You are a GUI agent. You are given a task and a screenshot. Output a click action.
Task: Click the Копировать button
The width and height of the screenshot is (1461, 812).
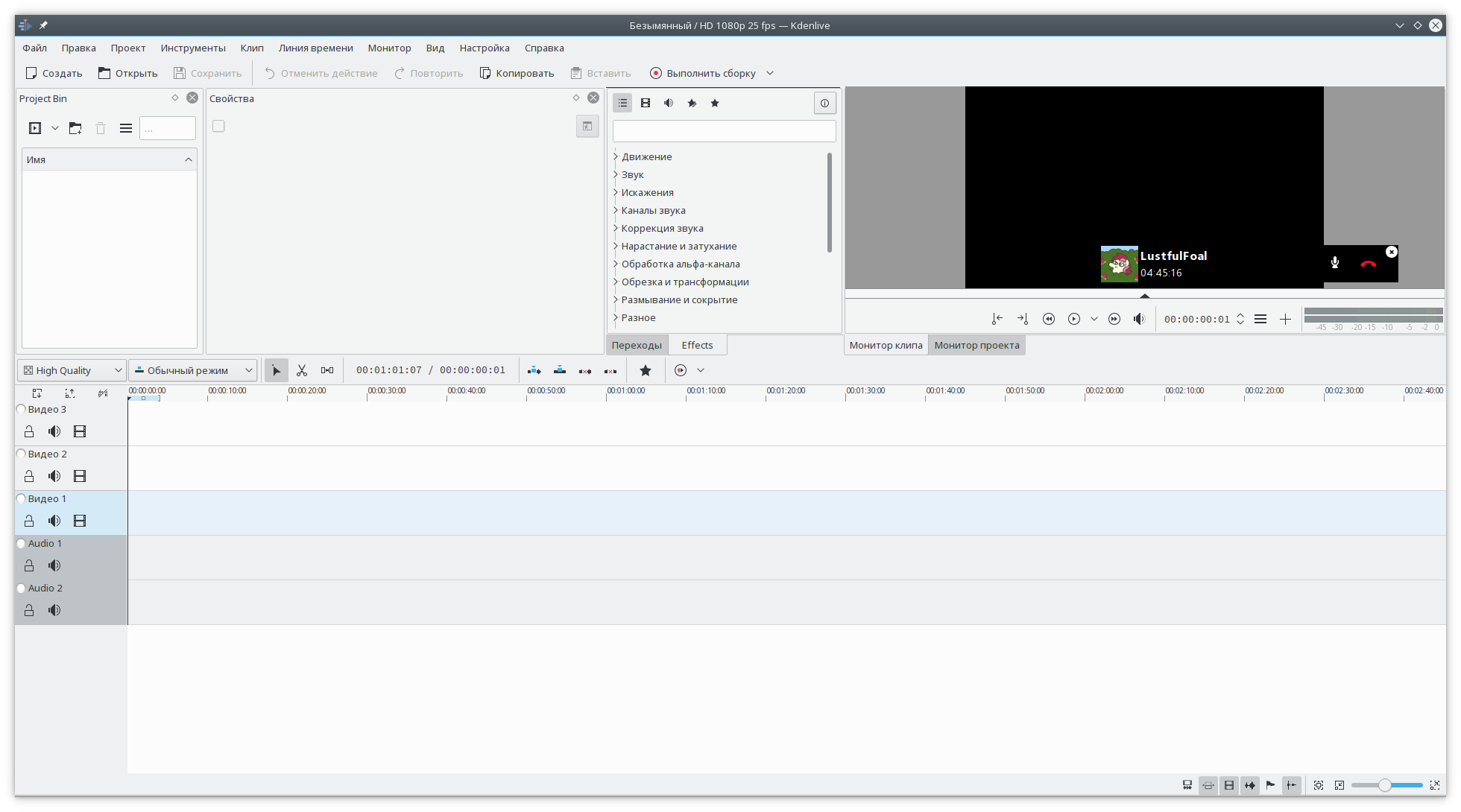tap(517, 73)
